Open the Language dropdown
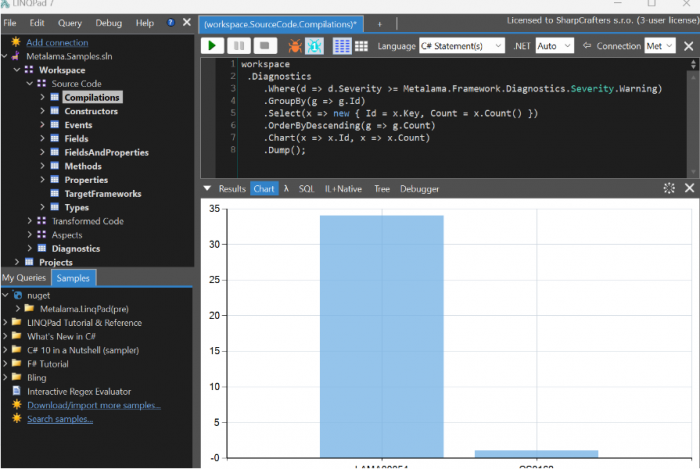This screenshot has height=469, width=700. pyautogui.click(x=461, y=46)
